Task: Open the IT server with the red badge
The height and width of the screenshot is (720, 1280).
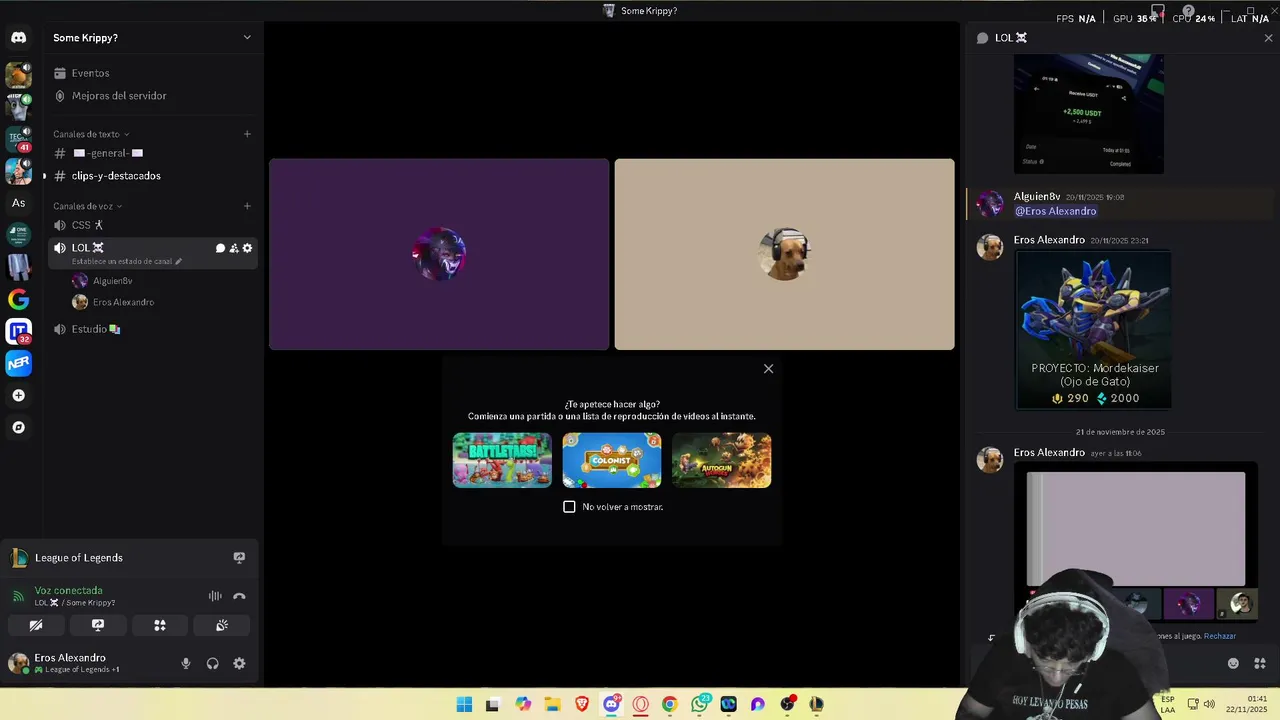Action: point(18,331)
